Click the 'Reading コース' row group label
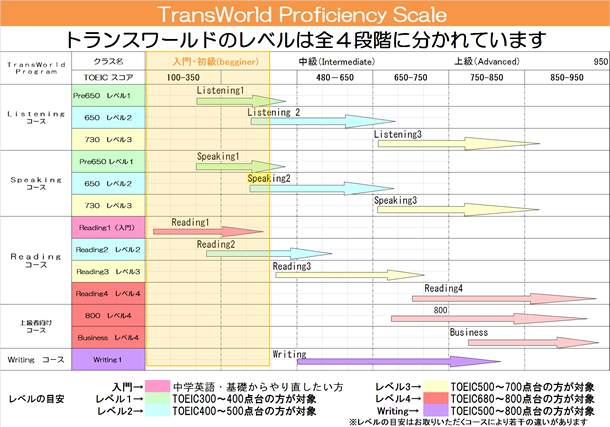 [x=36, y=261]
